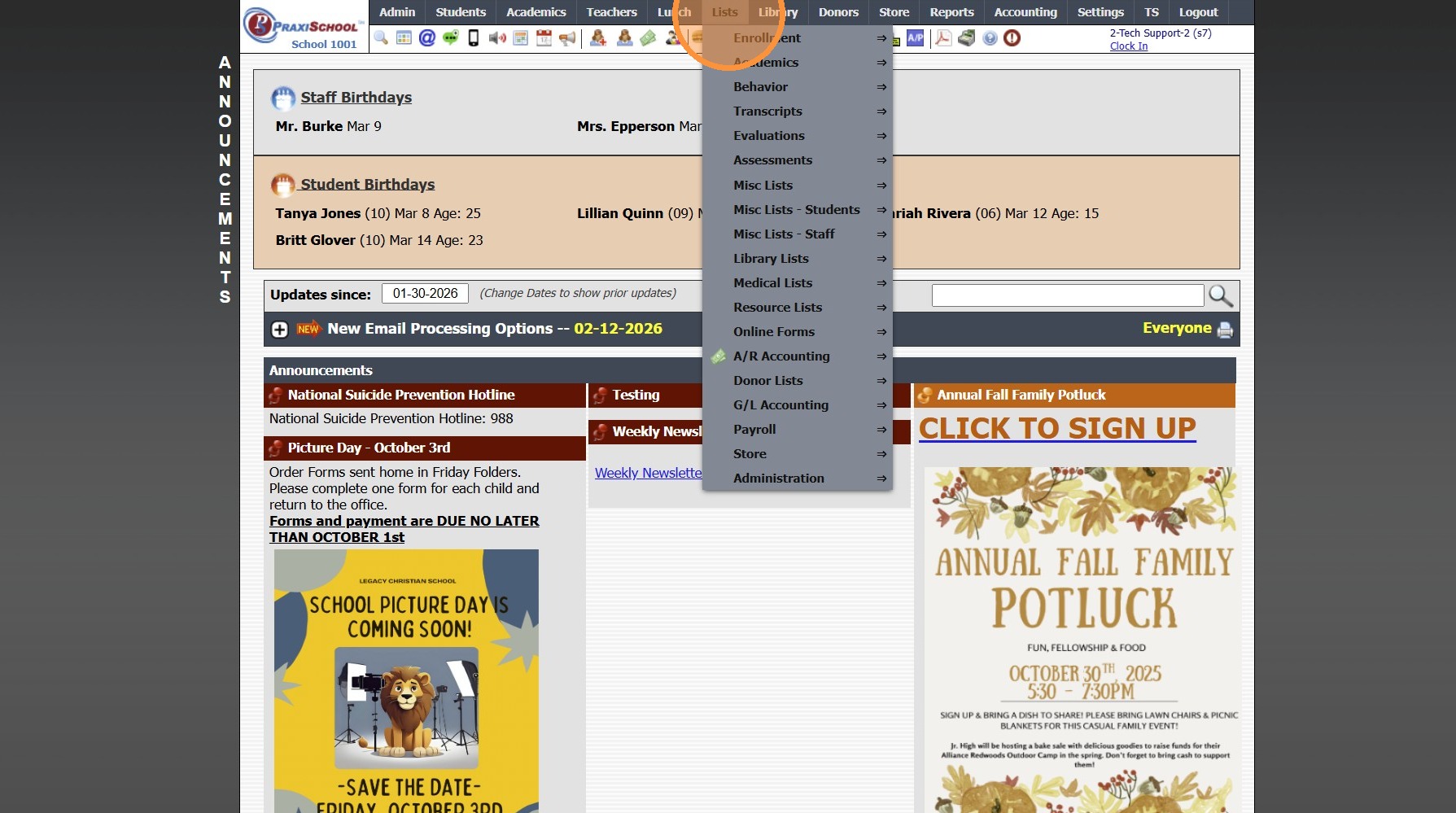
Task: Expand the Administration submenu
Action: point(798,479)
